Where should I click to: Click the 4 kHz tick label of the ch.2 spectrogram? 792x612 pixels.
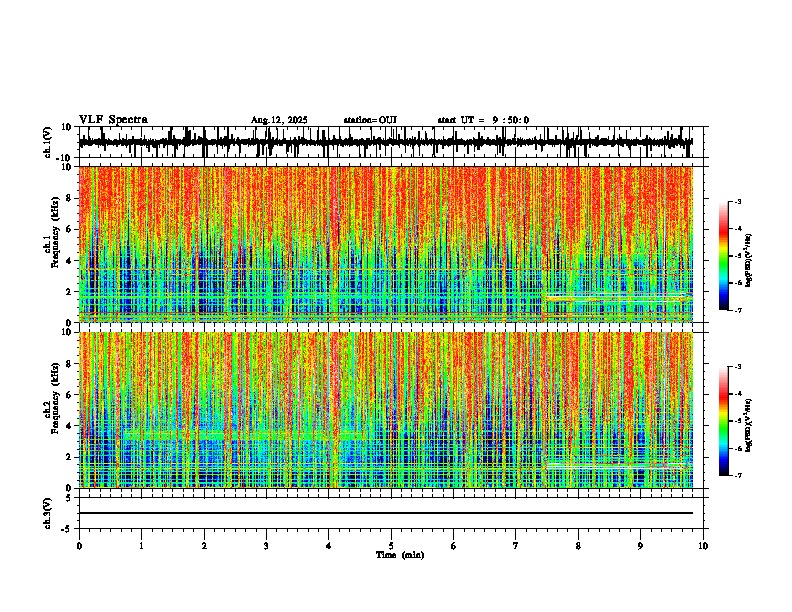70,426
